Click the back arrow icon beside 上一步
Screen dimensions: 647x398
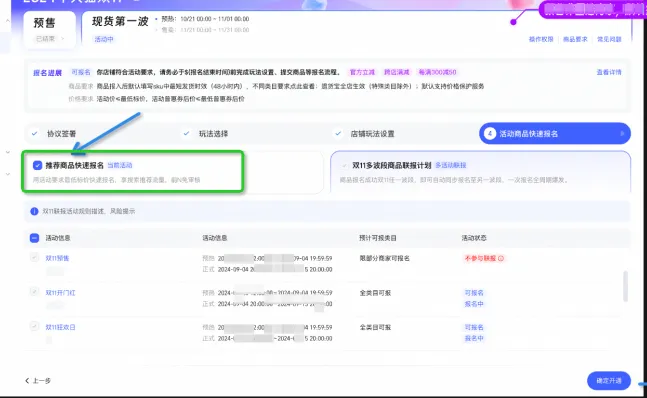pyautogui.click(x=27, y=381)
